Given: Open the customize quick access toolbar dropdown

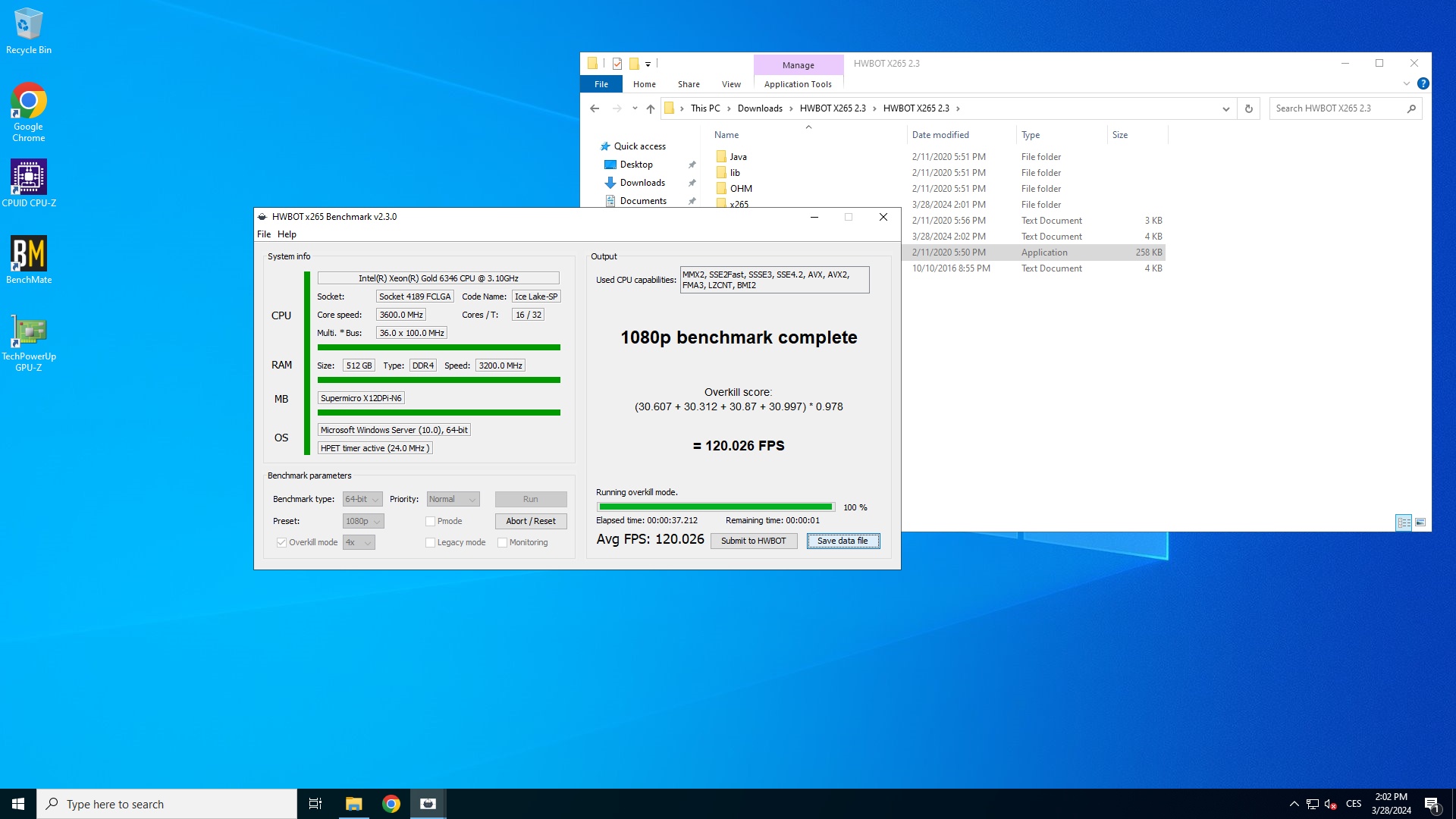Looking at the screenshot, I should [648, 64].
